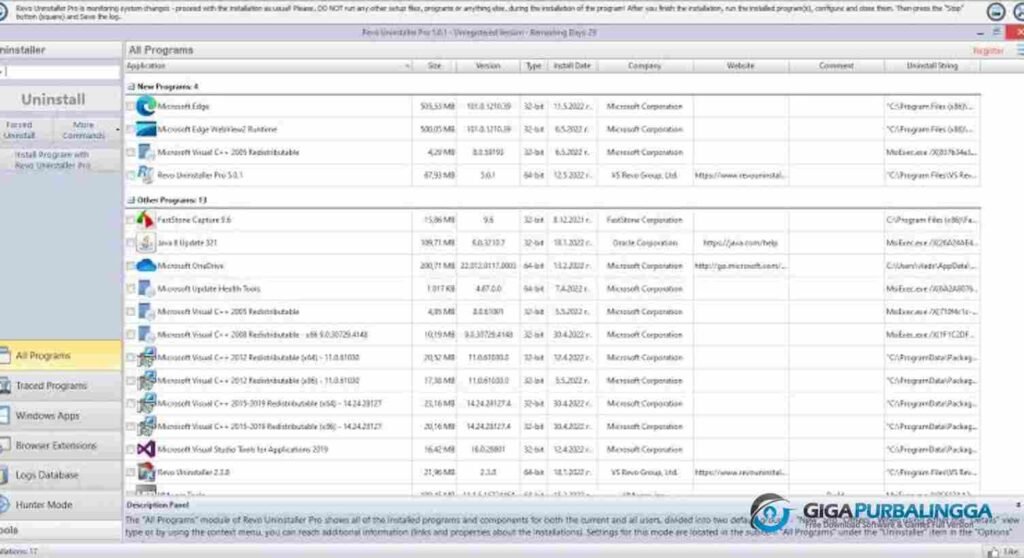Sort by the Install Date column header
Image resolution: width=1024 pixels, height=558 pixels.
pos(572,66)
